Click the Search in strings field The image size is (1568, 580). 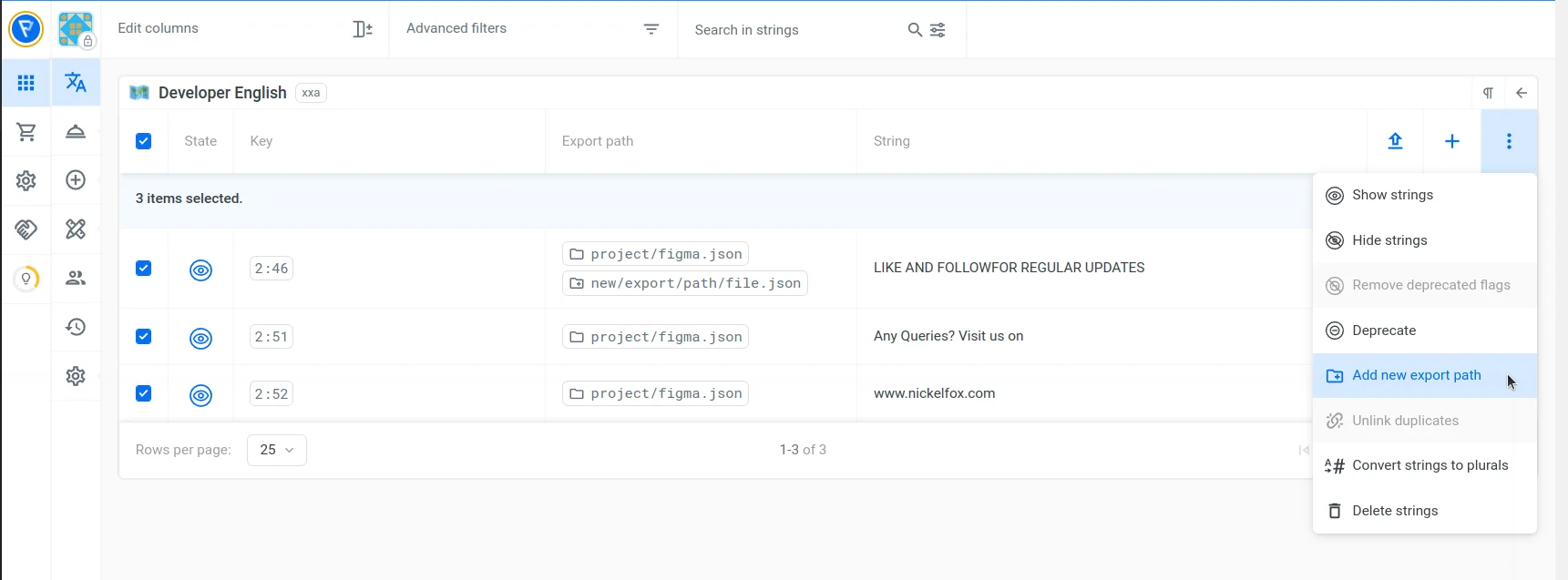point(793,30)
